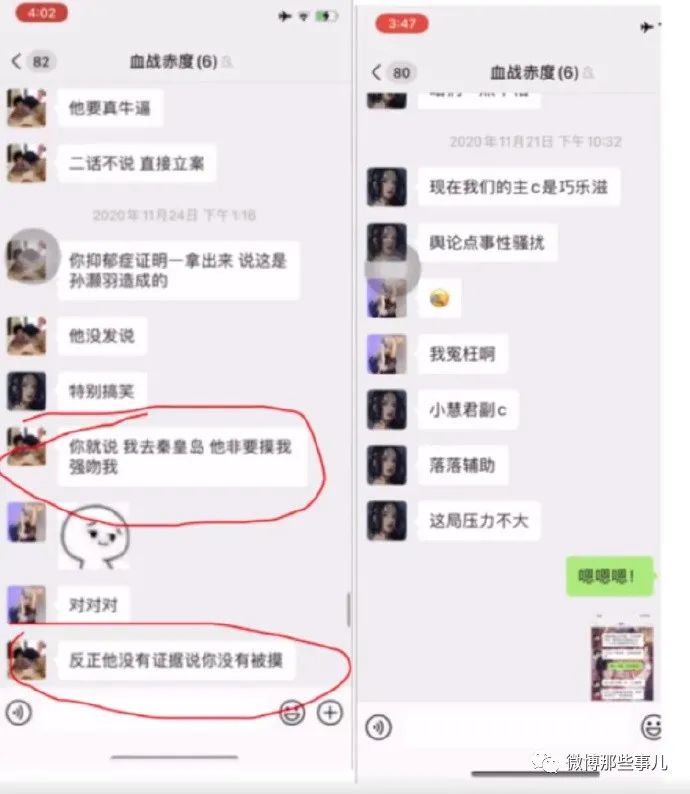690x794 pixels.
Task: Tap the back arrow beside badge 80
Action: point(376,72)
